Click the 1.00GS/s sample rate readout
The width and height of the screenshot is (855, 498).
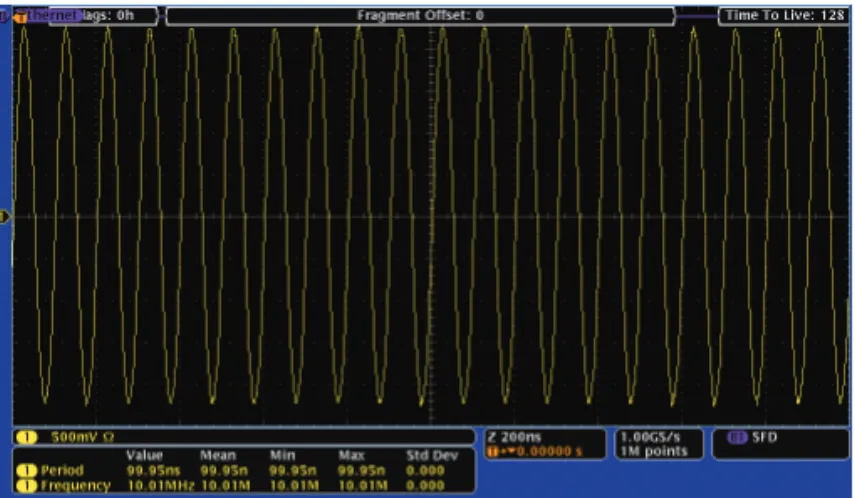tap(651, 437)
